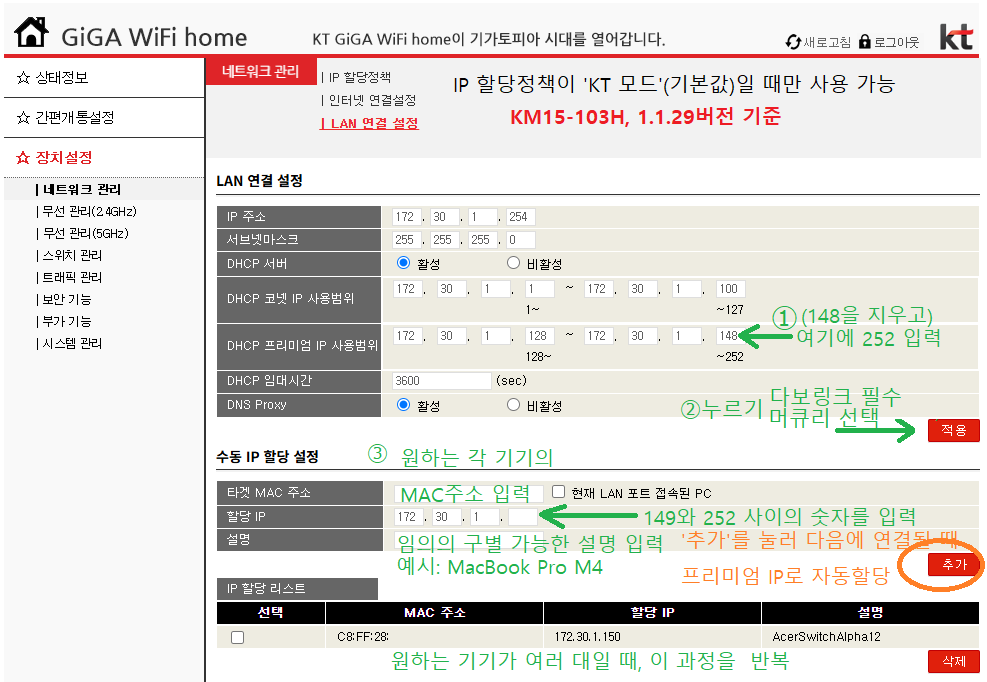Screen dimensions: 987x682
Task: Click the star icon beside 상태정보
Action: point(23,77)
